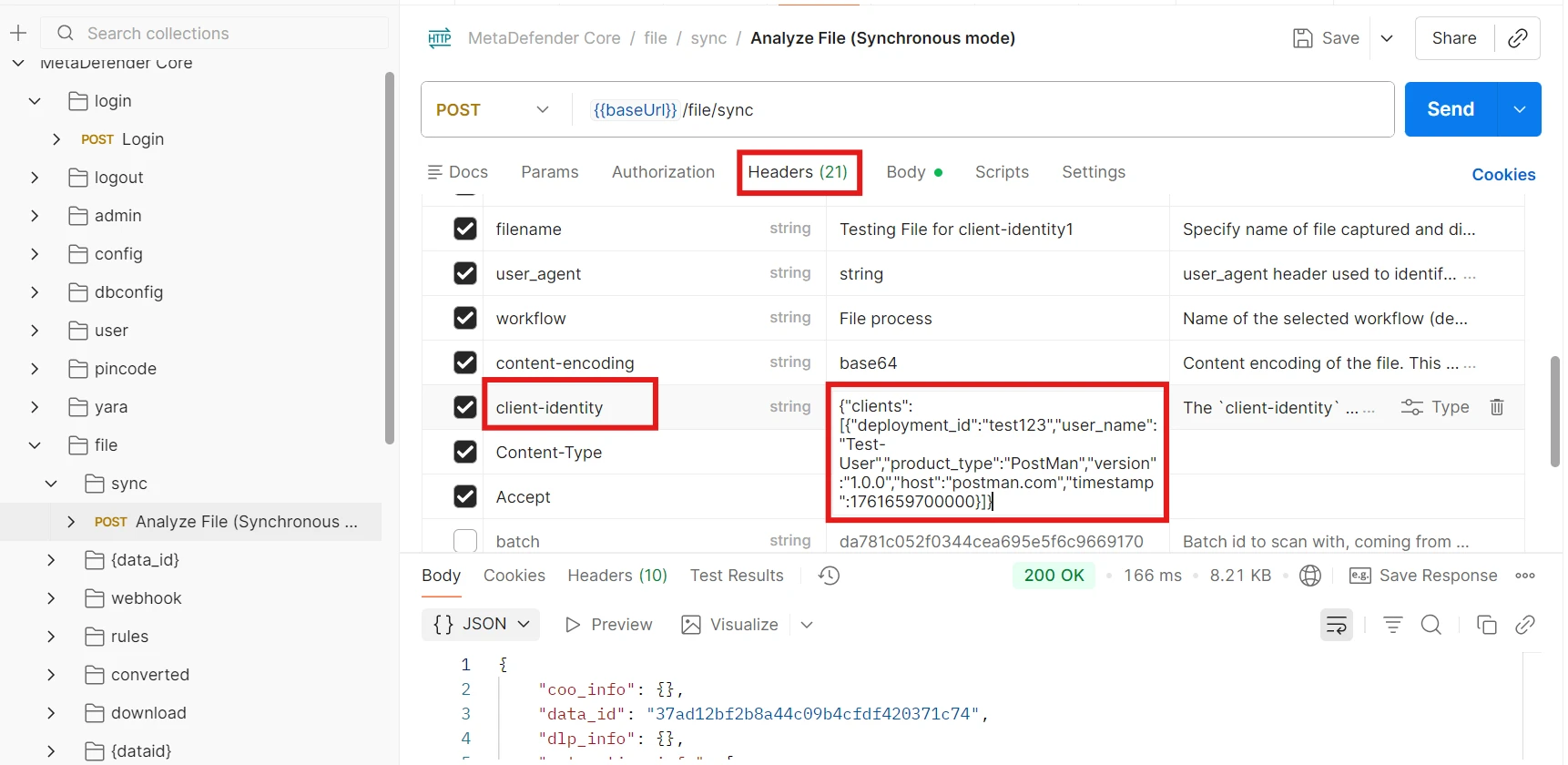Open the JSON format dropdown
Screen dimensions: 1568x765
481,625
